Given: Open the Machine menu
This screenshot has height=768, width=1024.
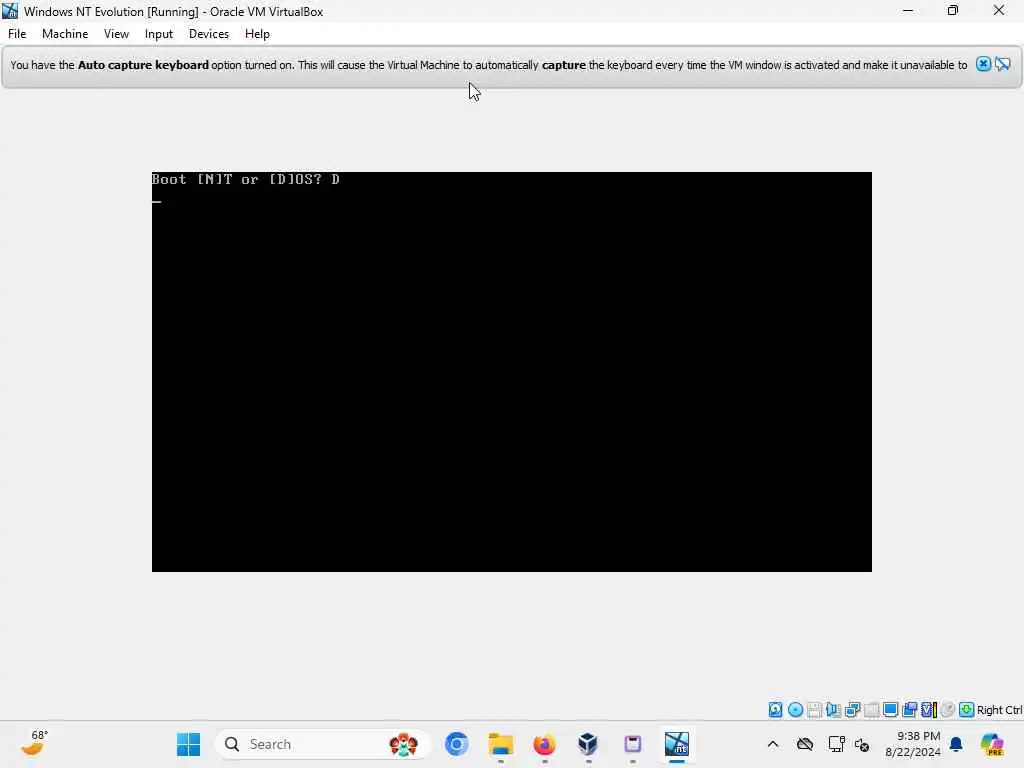Looking at the screenshot, I should point(65,34).
